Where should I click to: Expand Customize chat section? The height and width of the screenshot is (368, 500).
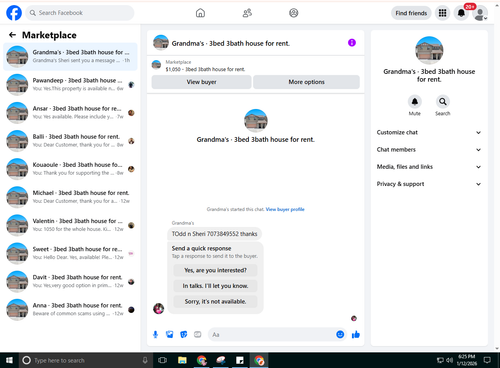click(429, 132)
